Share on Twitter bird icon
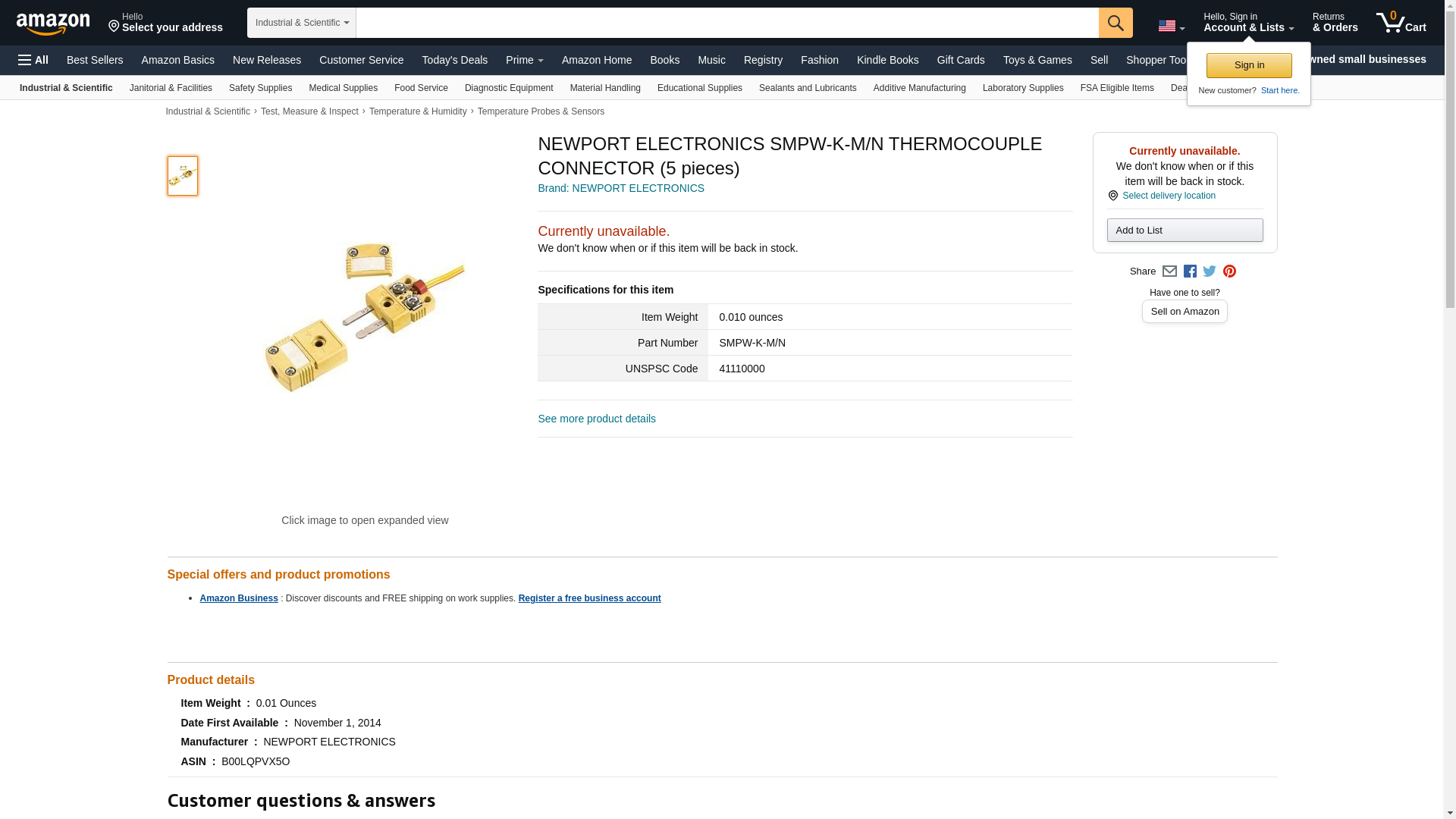 coord(1210,271)
